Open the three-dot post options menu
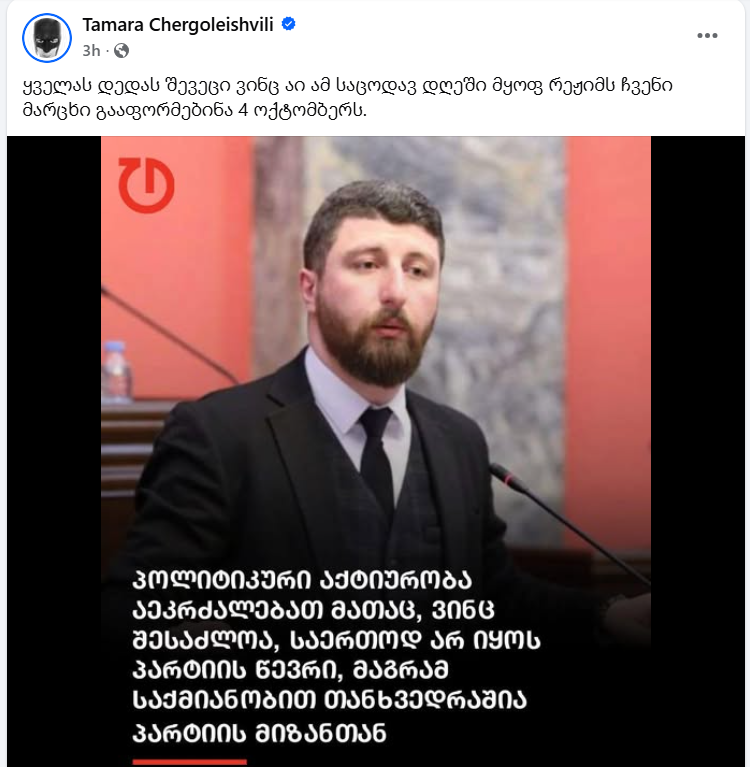The width and height of the screenshot is (750, 767). click(707, 36)
